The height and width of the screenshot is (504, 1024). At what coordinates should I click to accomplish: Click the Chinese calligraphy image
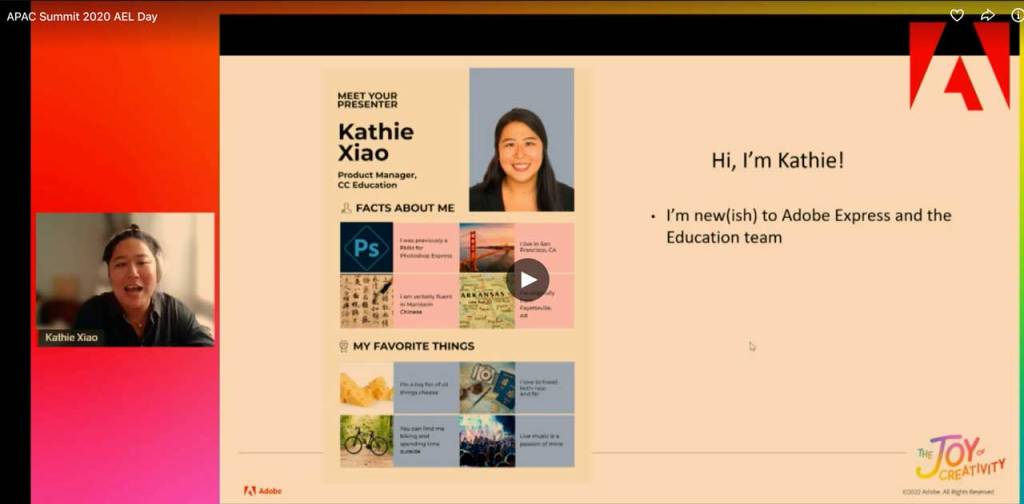click(x=366, y=301)
